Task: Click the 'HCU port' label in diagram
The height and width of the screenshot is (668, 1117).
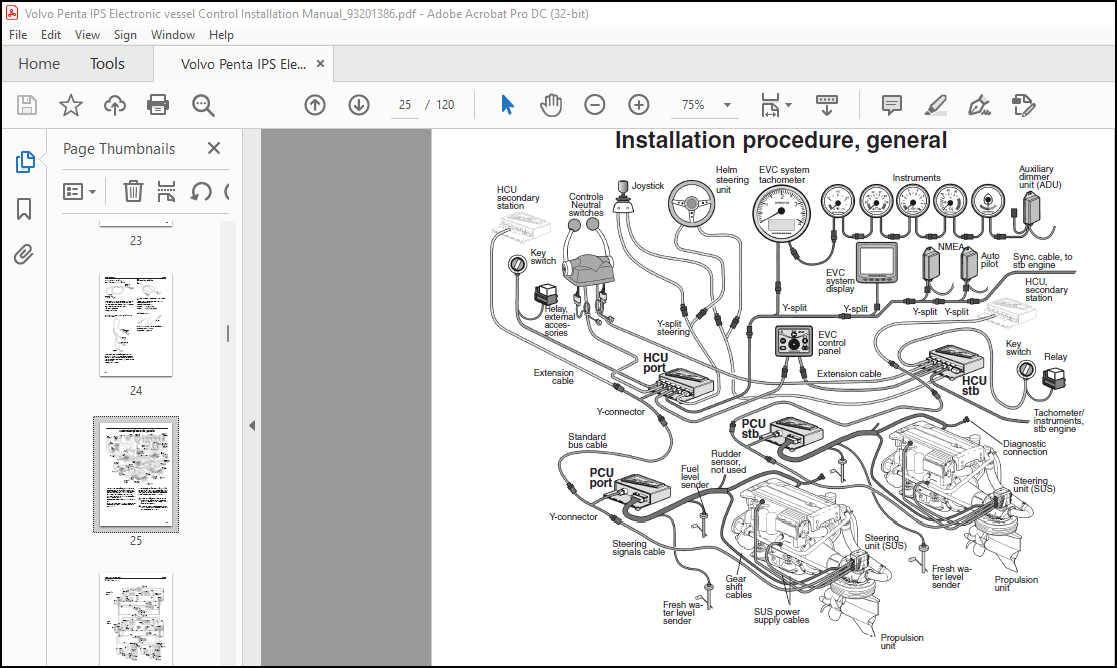Action: click(x=655, y=362)
